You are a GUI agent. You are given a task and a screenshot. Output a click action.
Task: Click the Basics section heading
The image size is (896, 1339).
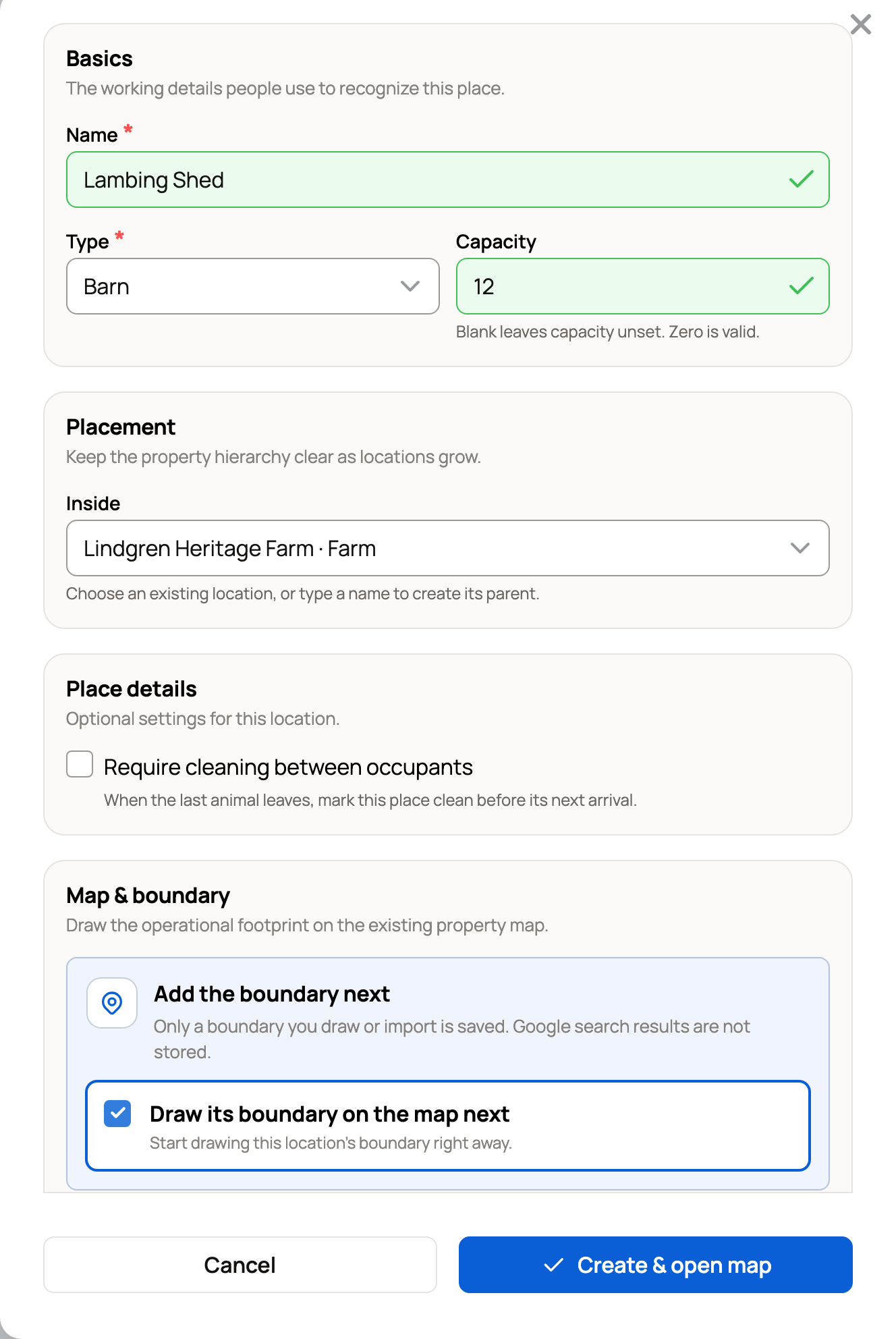tap(100, 59)
